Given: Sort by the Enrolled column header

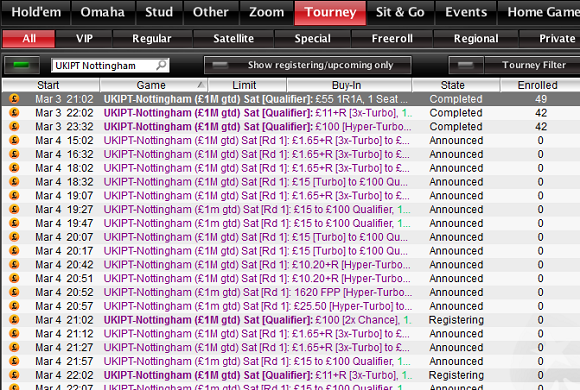Looking at the screenshot, I should (x=540, y=85).
